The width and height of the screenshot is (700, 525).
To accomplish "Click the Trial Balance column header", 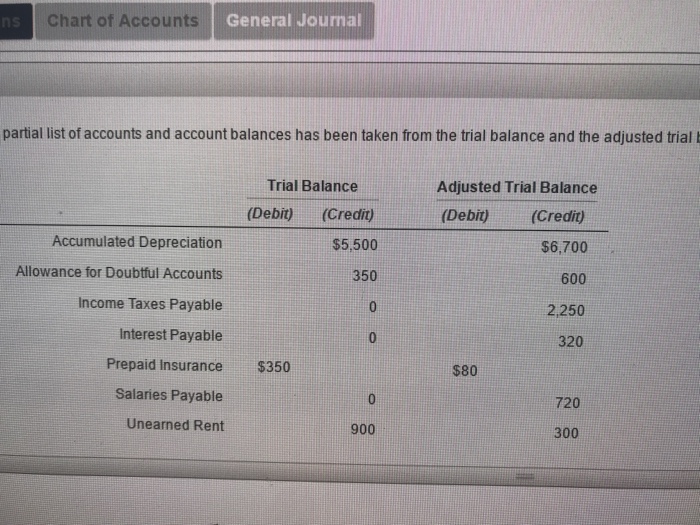I will [312, 186].
